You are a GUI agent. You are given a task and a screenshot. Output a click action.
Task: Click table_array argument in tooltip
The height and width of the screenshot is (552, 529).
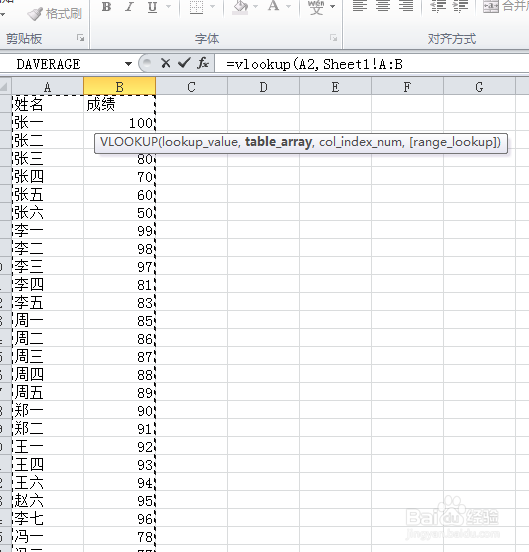coord(278,143)
